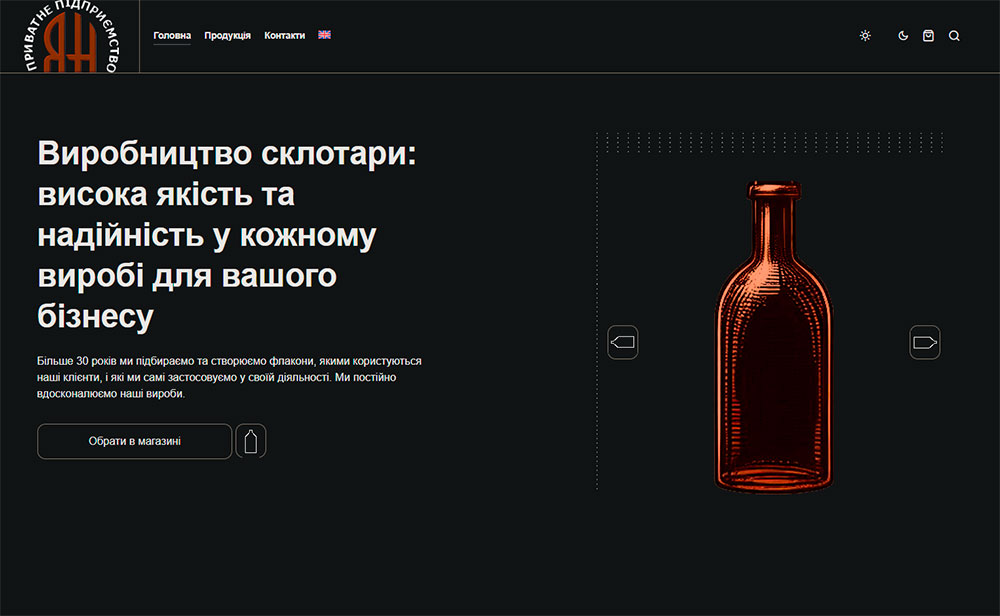The height and width of the screenshot is (616, 1000).
Task: Open site search with magnifier icon
Action: pyautogui.click(x=954, y=36)
